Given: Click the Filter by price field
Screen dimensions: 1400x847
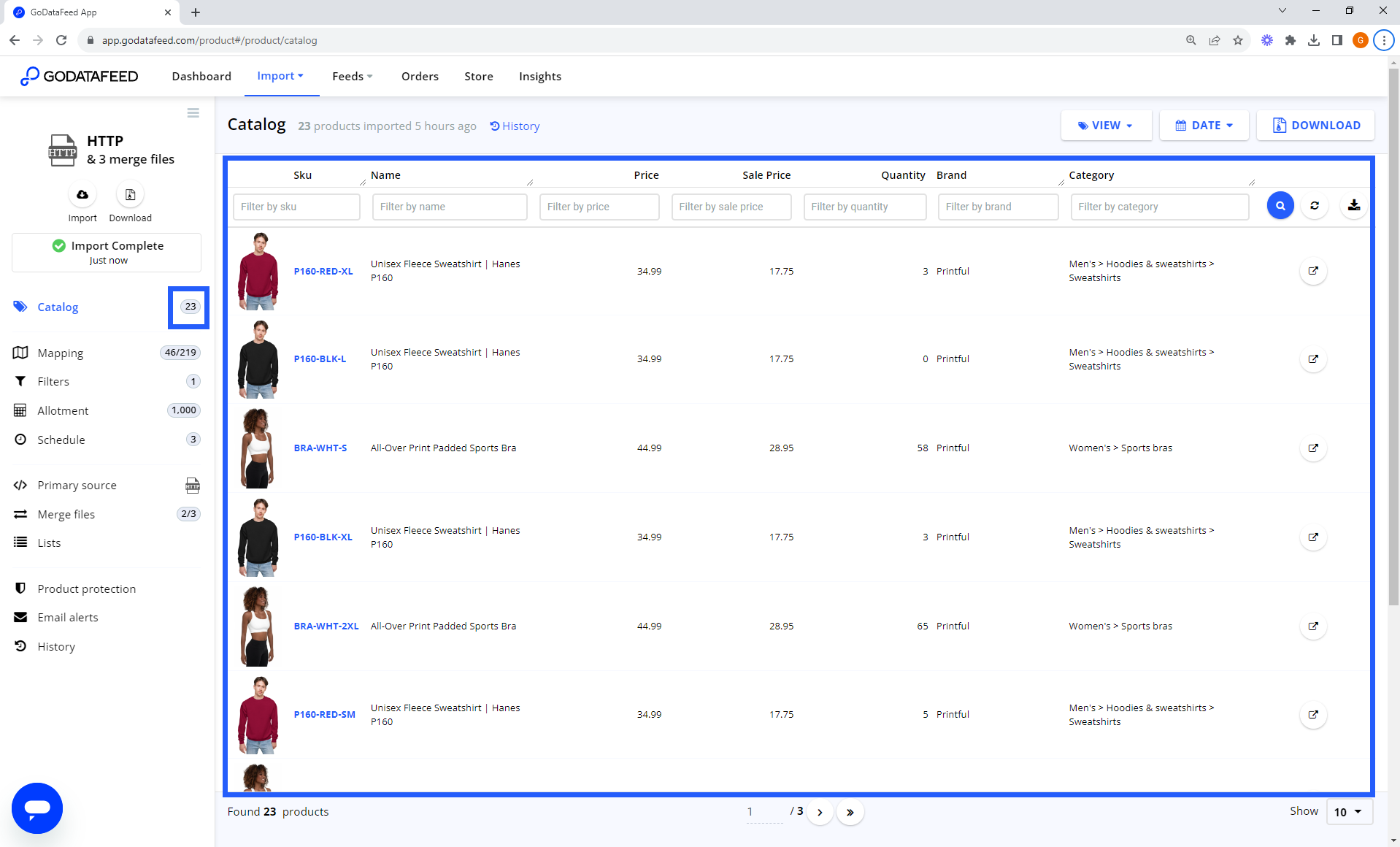Looking at the screenshot, I should (599, 207).
